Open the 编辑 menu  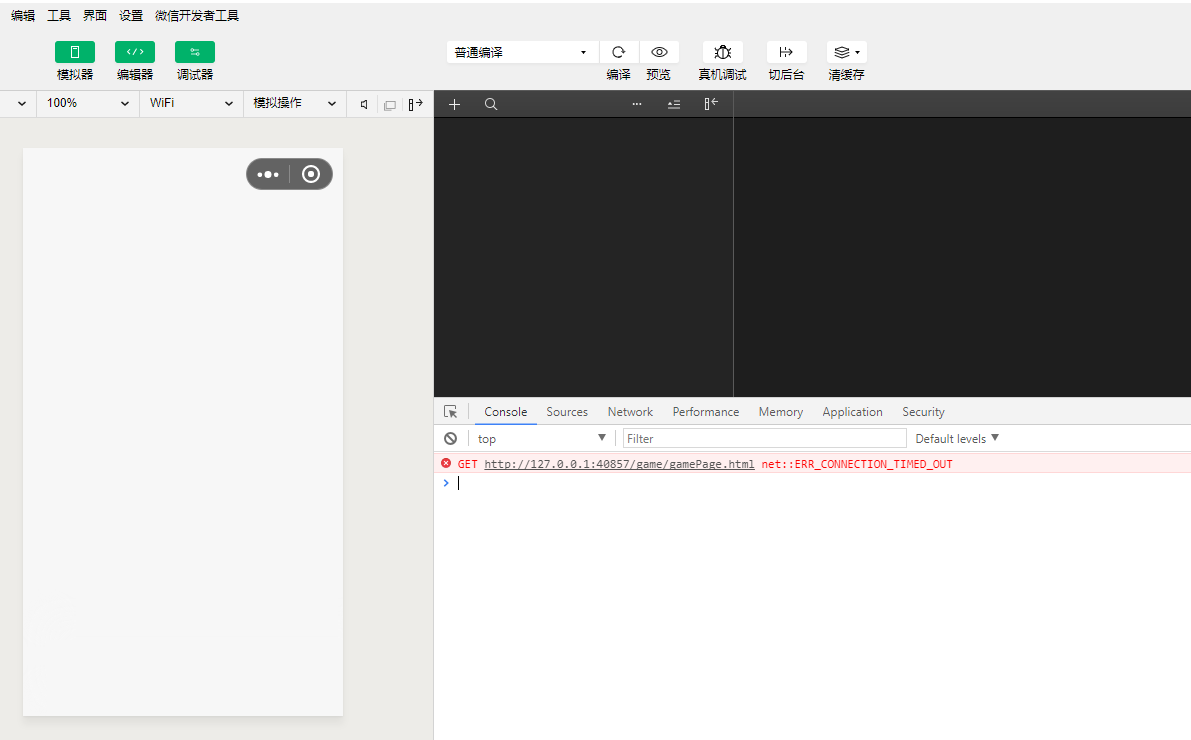point(23,15)
